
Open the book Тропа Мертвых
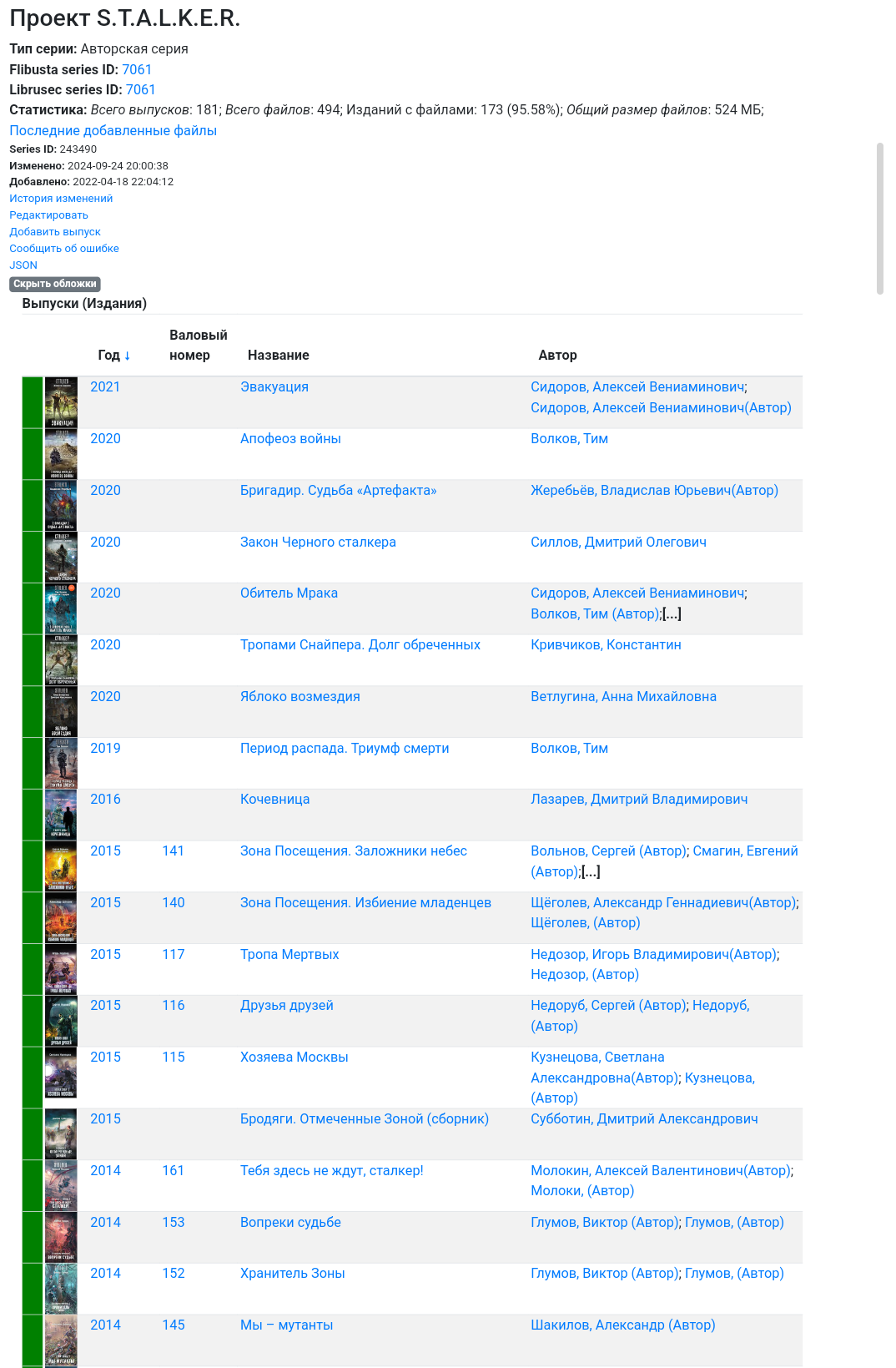tap(289, 955)
